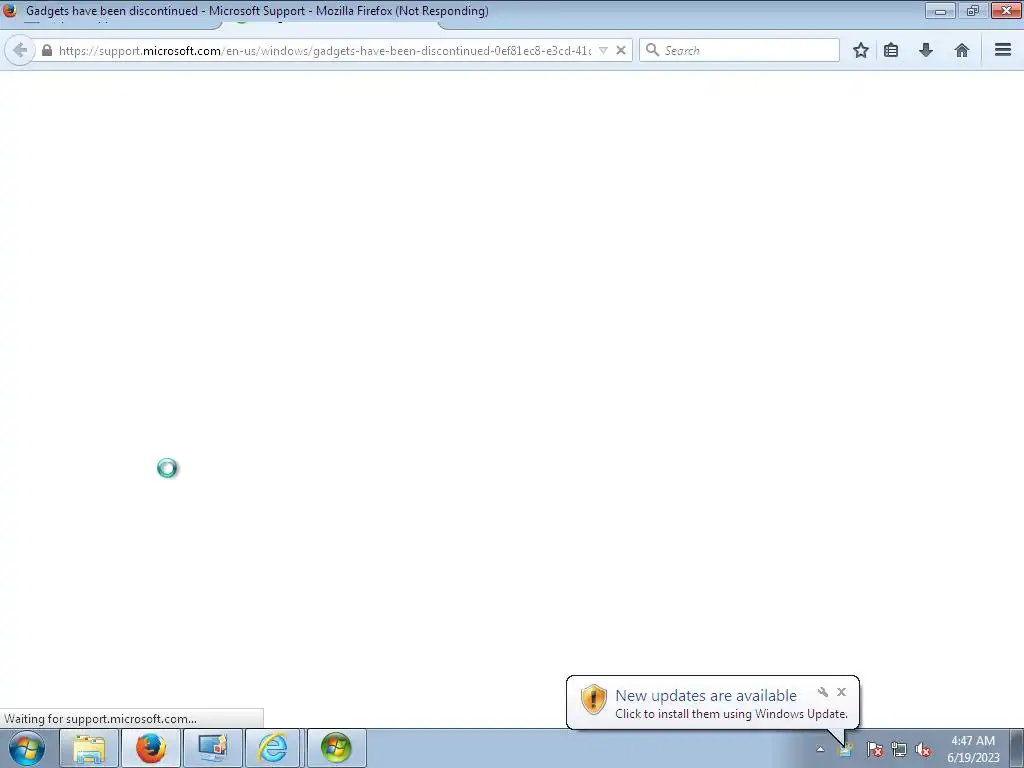Click the Windows flag taskbar button
This screenshot has width=1024, height=768.
[336, 748]
